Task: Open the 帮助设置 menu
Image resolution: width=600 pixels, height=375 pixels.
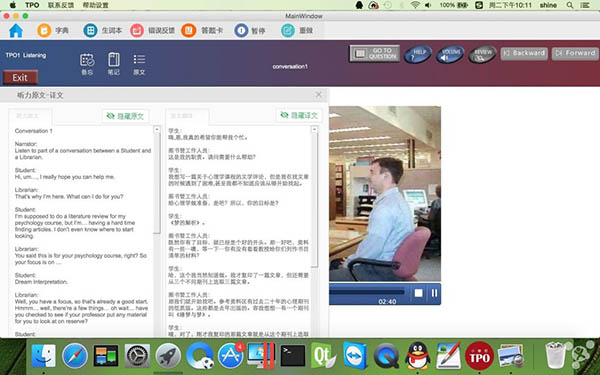Action: point(95,5)
